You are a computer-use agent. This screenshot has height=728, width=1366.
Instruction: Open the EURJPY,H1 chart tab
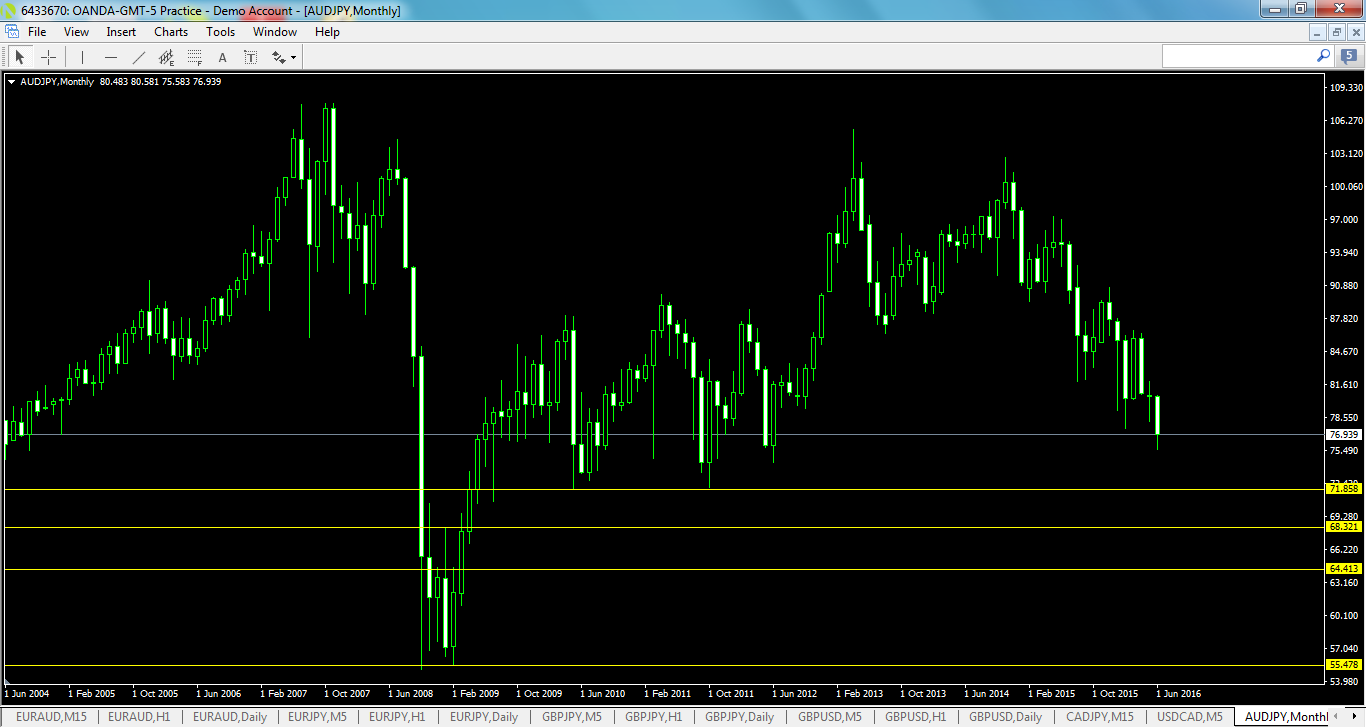coord(397,717)
